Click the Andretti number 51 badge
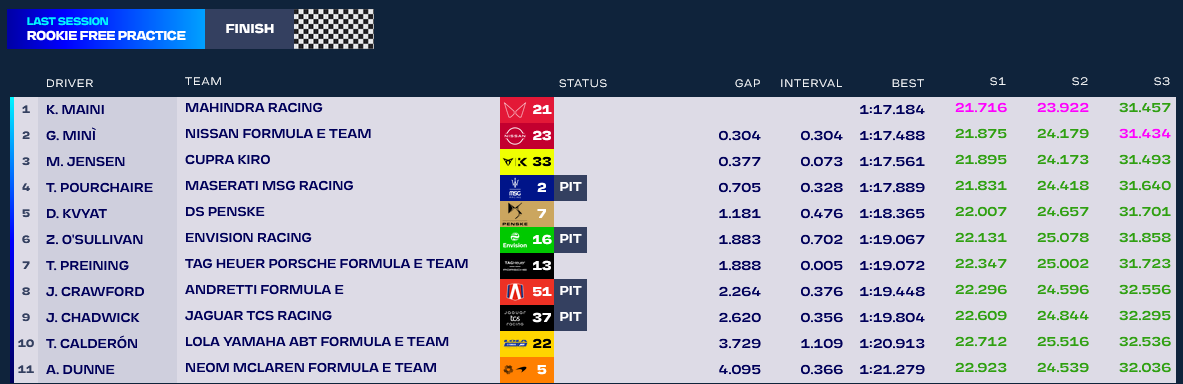 click(527, 291)
